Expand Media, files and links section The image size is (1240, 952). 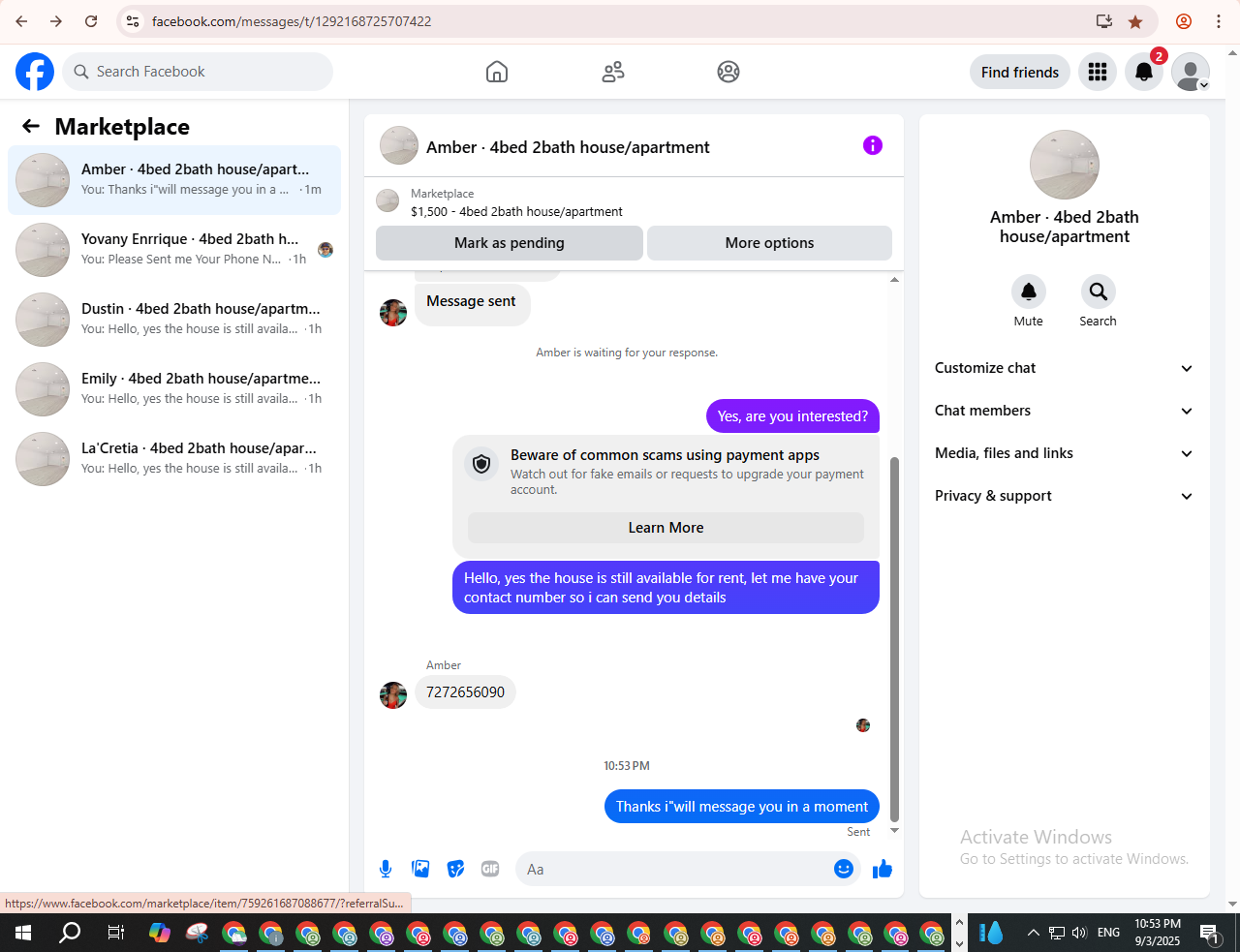pyautogui.click(x=1065, y=453)
